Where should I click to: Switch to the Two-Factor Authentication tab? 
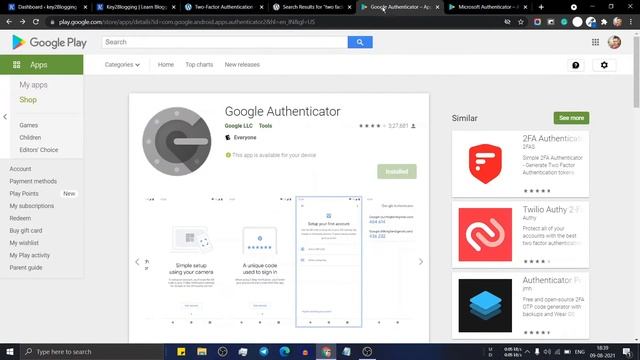(x=223, y=7)
